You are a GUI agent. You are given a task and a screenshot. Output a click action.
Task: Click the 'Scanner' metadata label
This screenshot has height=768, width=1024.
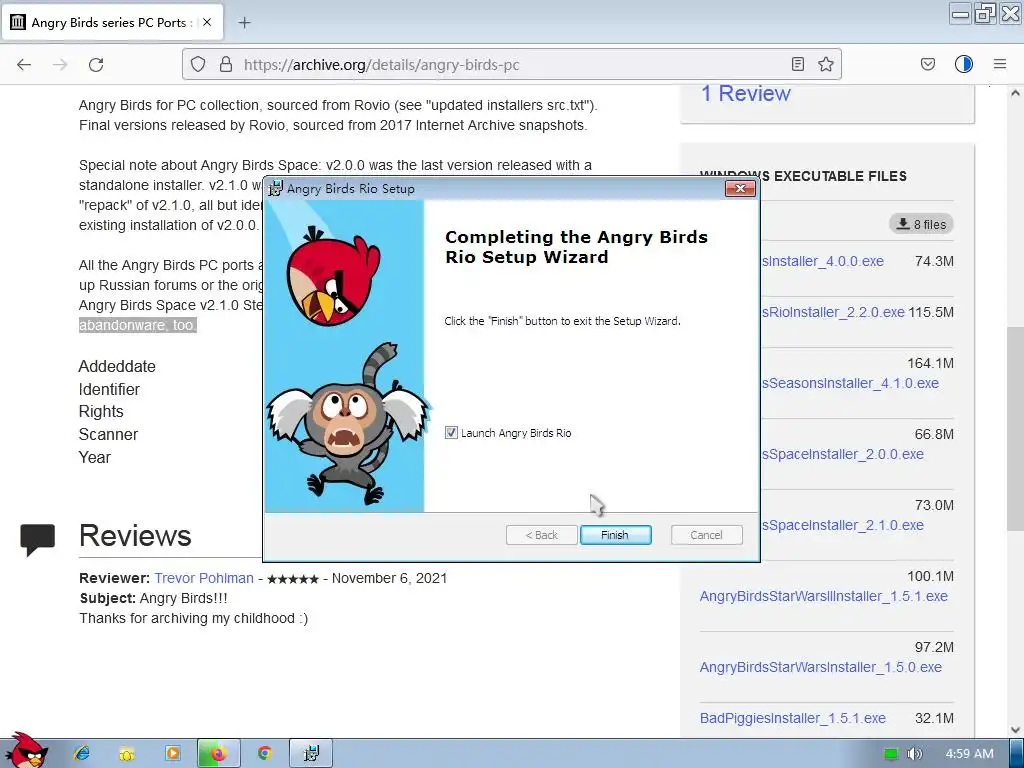[108, 434]
